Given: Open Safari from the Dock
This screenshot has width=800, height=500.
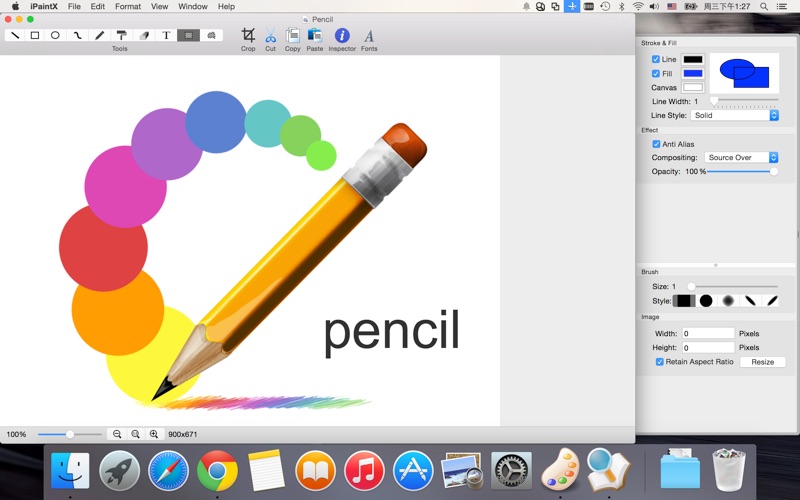Looking at the screenshot, I should 168,471.
